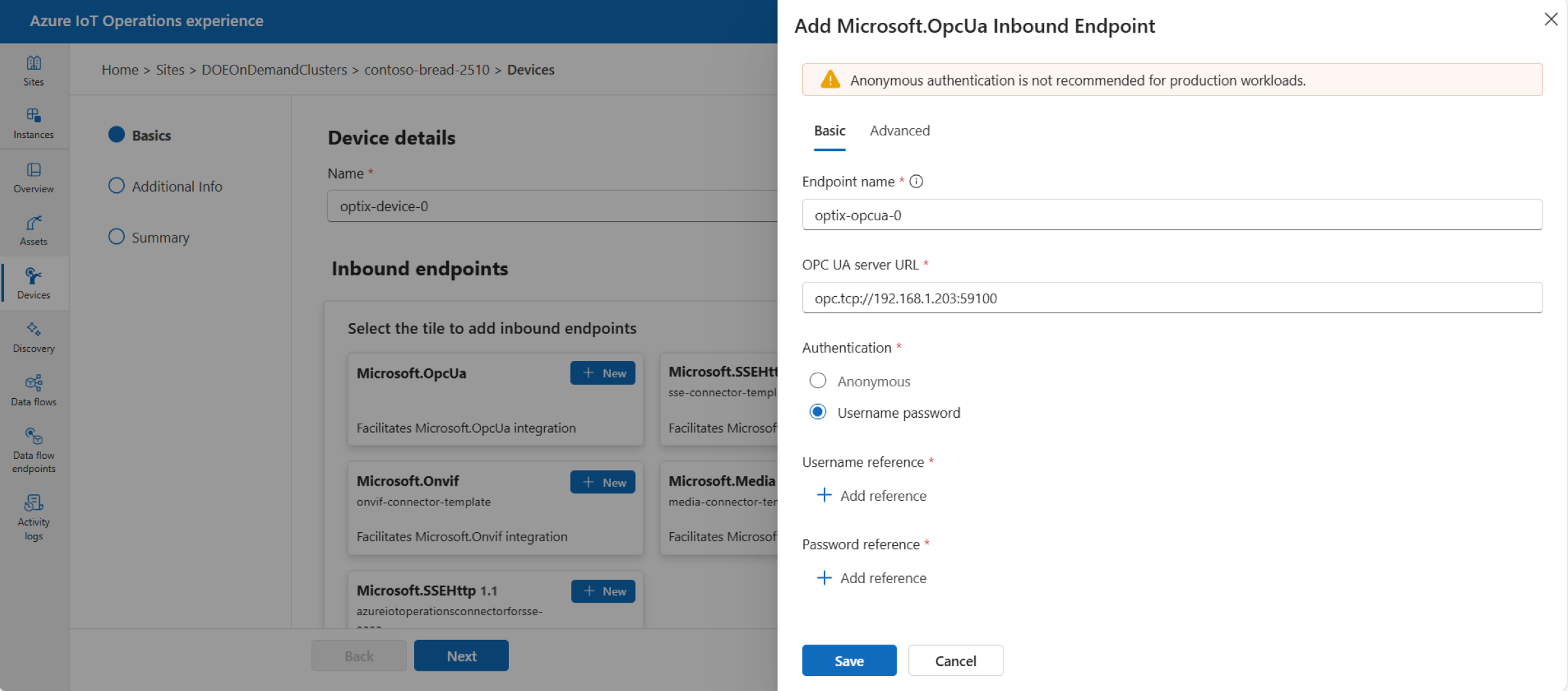Click the Endpoint name field
The image size is (1568, 691).
[x=1172, y=215]
